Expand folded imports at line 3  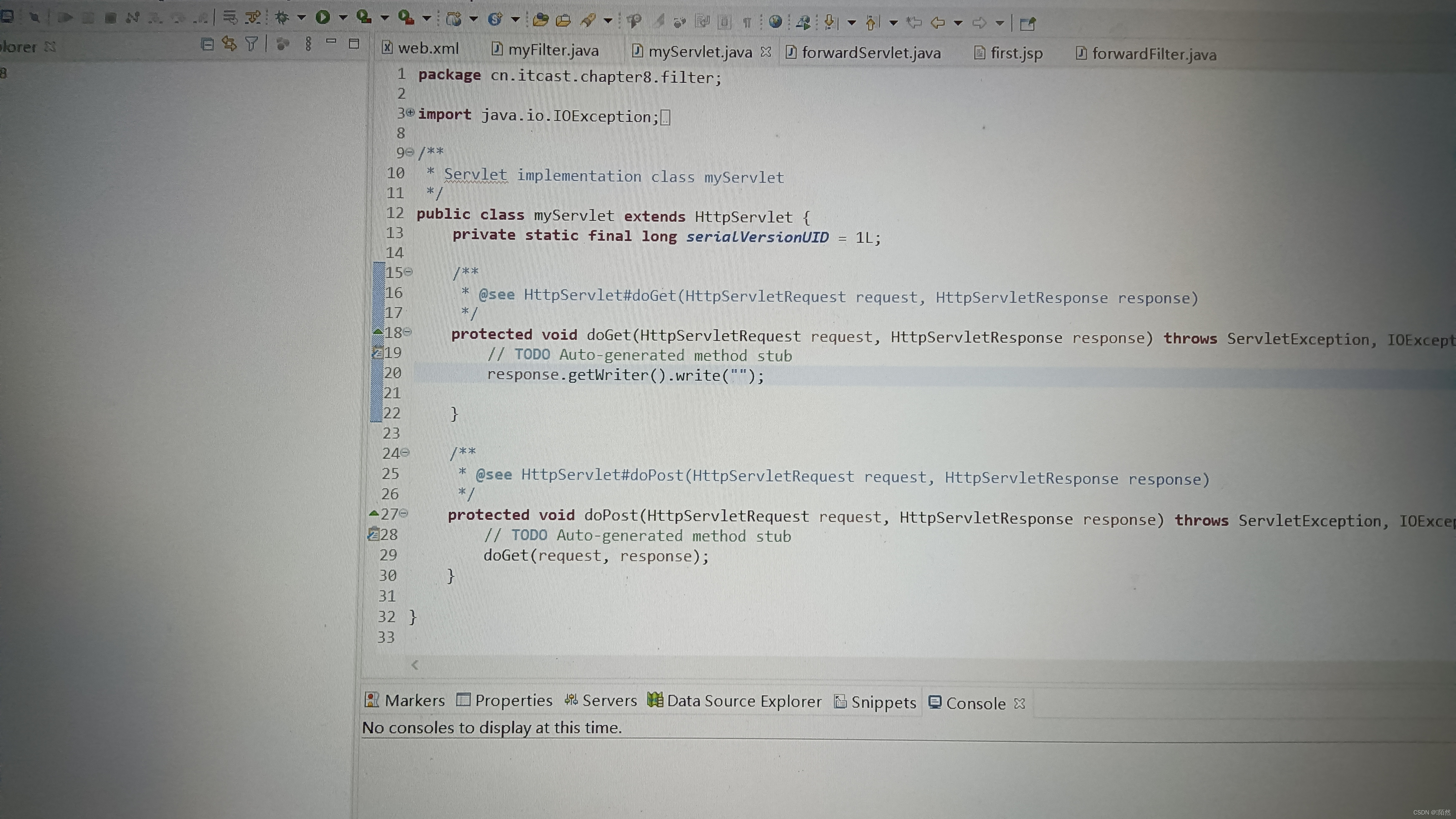pyautogui.click(x=410, y=112)
